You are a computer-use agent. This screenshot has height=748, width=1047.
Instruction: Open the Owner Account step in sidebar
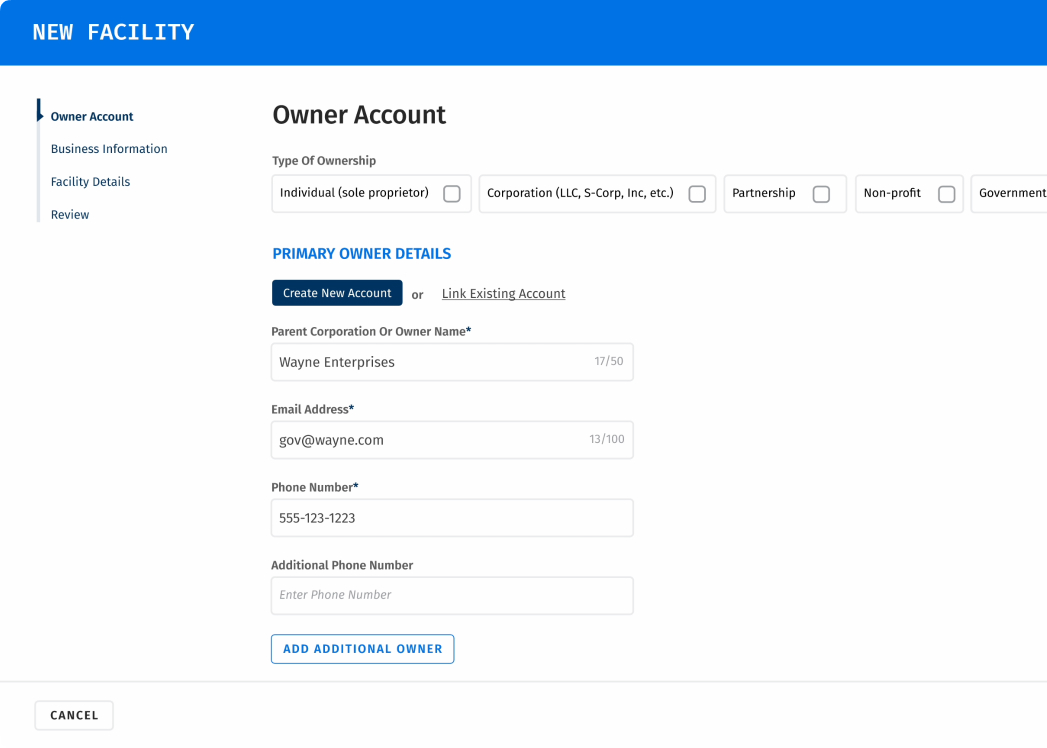coord(92,117)
